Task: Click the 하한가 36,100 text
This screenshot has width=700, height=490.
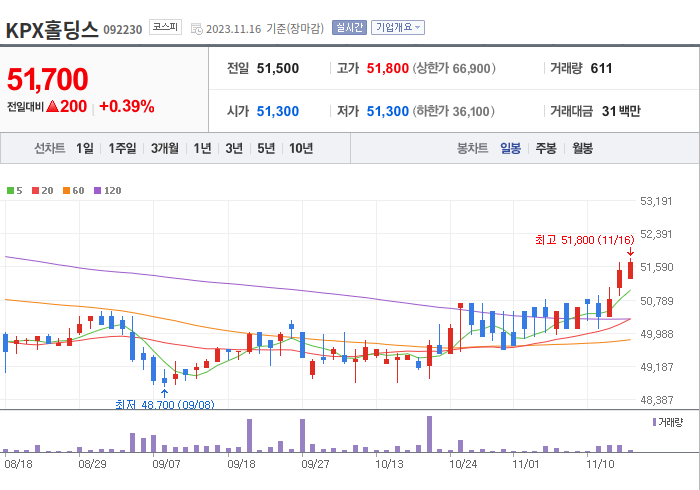Action: [453, 111]
